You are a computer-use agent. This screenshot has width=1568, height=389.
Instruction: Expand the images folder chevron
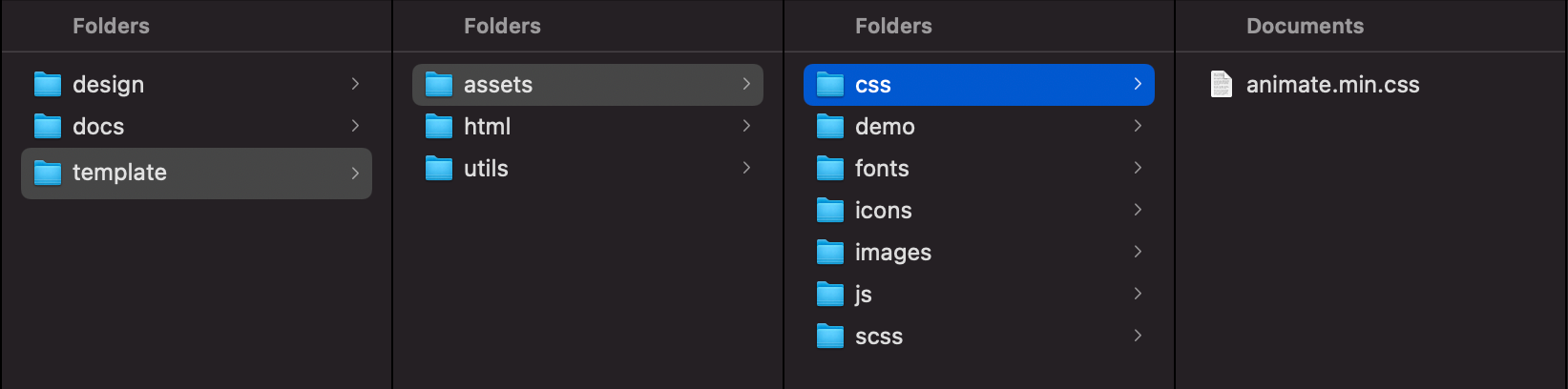click(1138, 252)
